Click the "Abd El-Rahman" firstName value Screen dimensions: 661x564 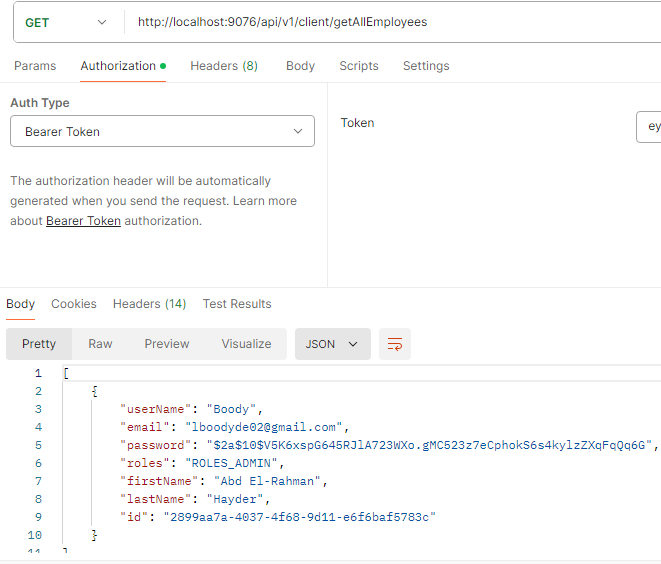tap(267, 481)
